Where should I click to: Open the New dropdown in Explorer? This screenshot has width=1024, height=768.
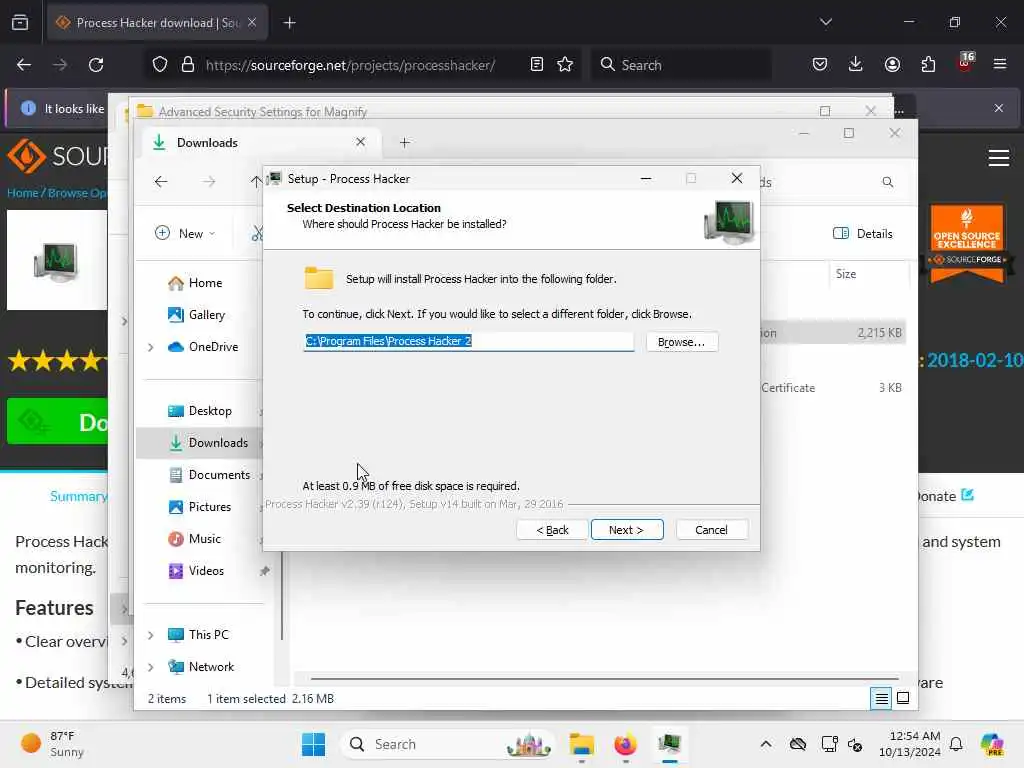tap(185, 233)
